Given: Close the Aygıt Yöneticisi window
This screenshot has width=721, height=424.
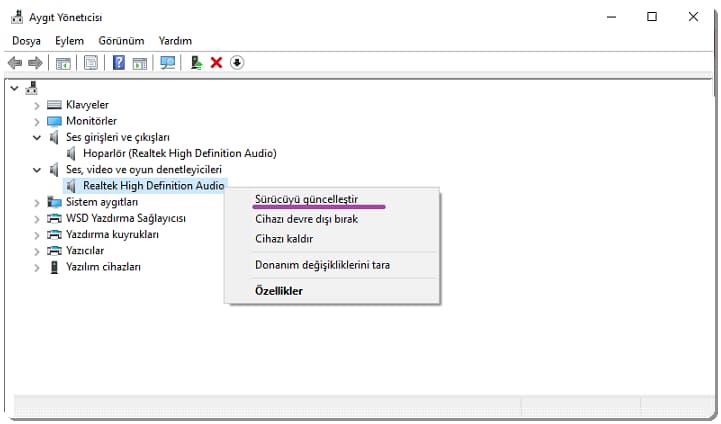Looking at the screenshot, I should [x=693, y=17].
